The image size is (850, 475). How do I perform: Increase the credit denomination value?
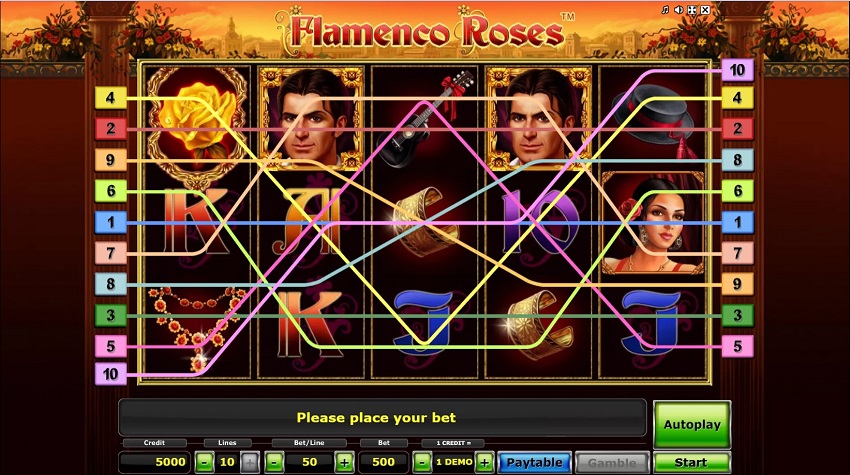point(484,463)
